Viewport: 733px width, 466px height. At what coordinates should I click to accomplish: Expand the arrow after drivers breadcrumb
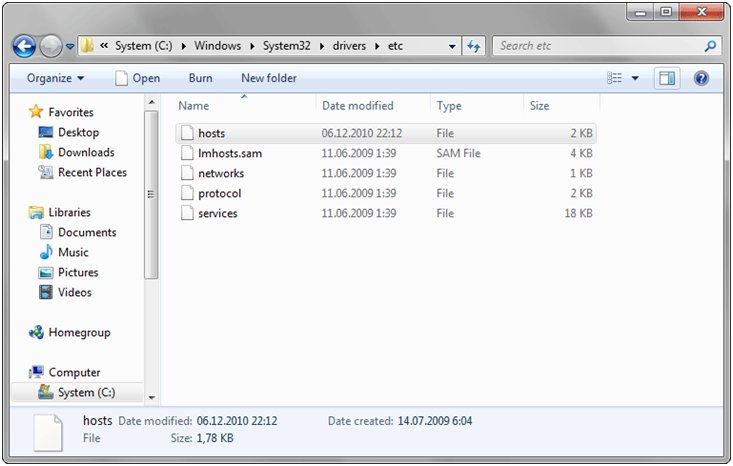[377, 46]
